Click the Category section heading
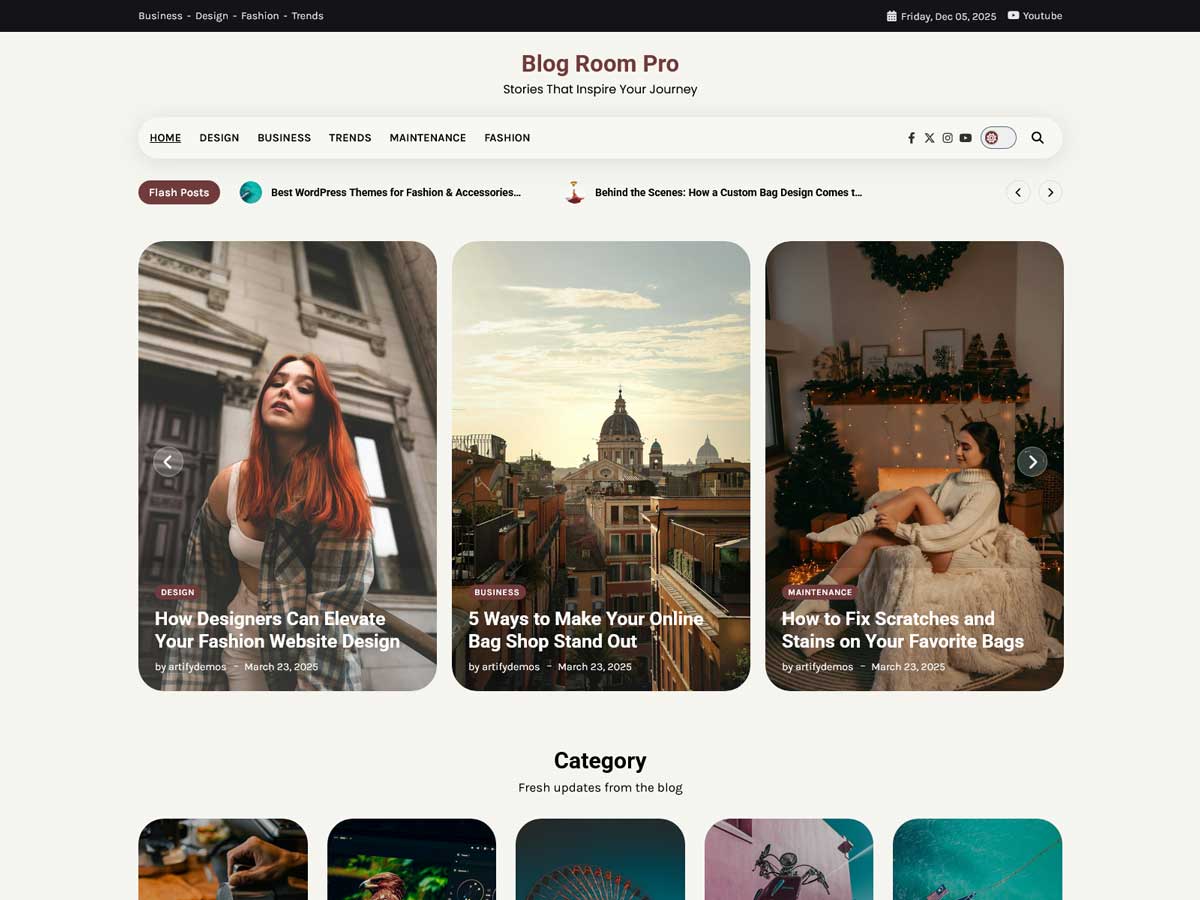Viewport: 1200px width, 900px height. 600,760
